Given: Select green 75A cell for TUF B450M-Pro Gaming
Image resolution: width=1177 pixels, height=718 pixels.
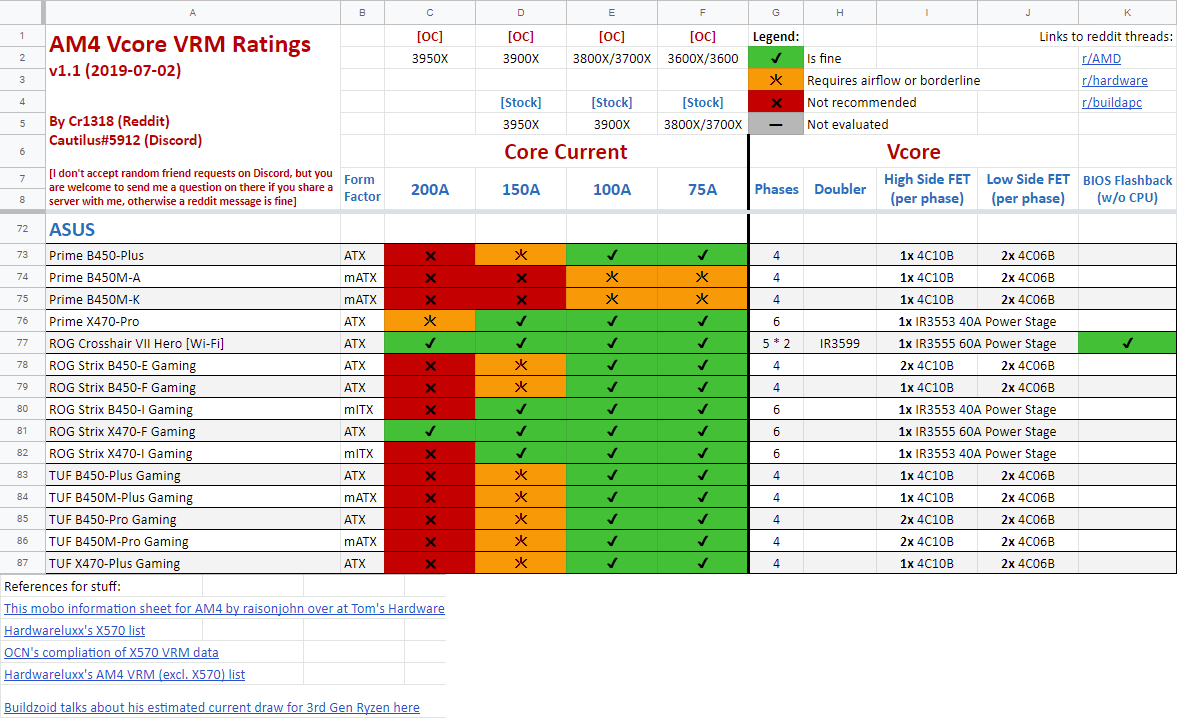Looking at the screenshot, I should click(703, 541).
